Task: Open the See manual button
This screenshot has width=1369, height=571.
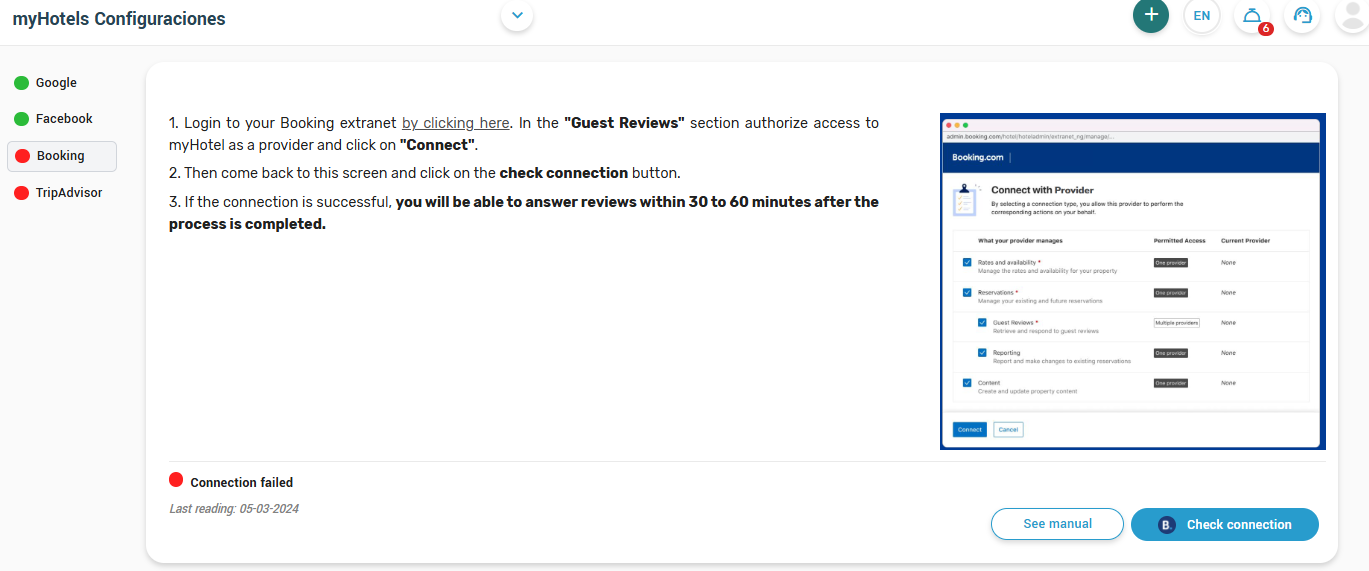Action: (x=1057, y=524)
